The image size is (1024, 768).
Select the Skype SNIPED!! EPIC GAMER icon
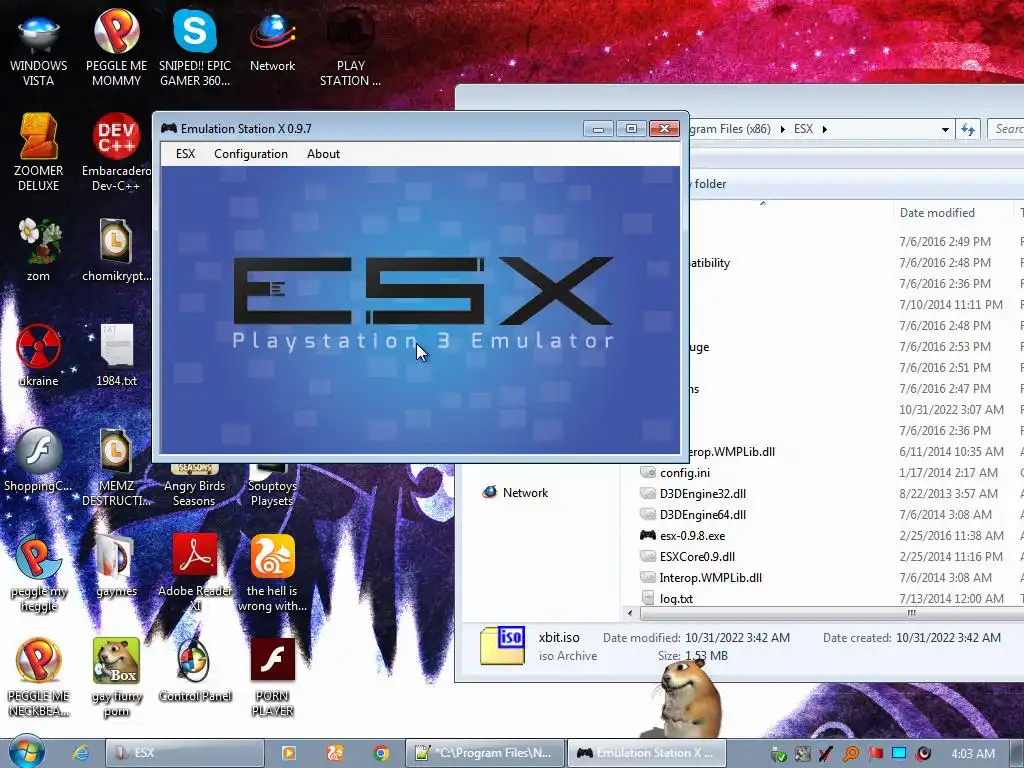point(195,50)
